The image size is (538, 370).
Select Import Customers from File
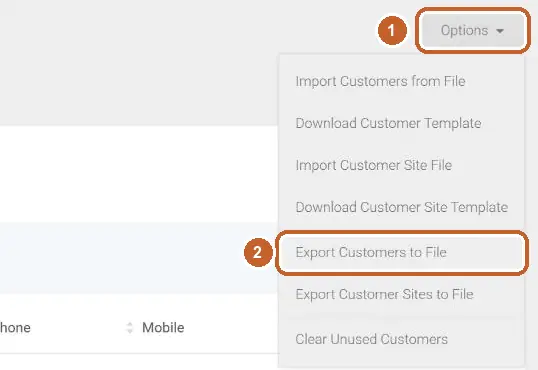pyautogui.click(x=381, y=82)
